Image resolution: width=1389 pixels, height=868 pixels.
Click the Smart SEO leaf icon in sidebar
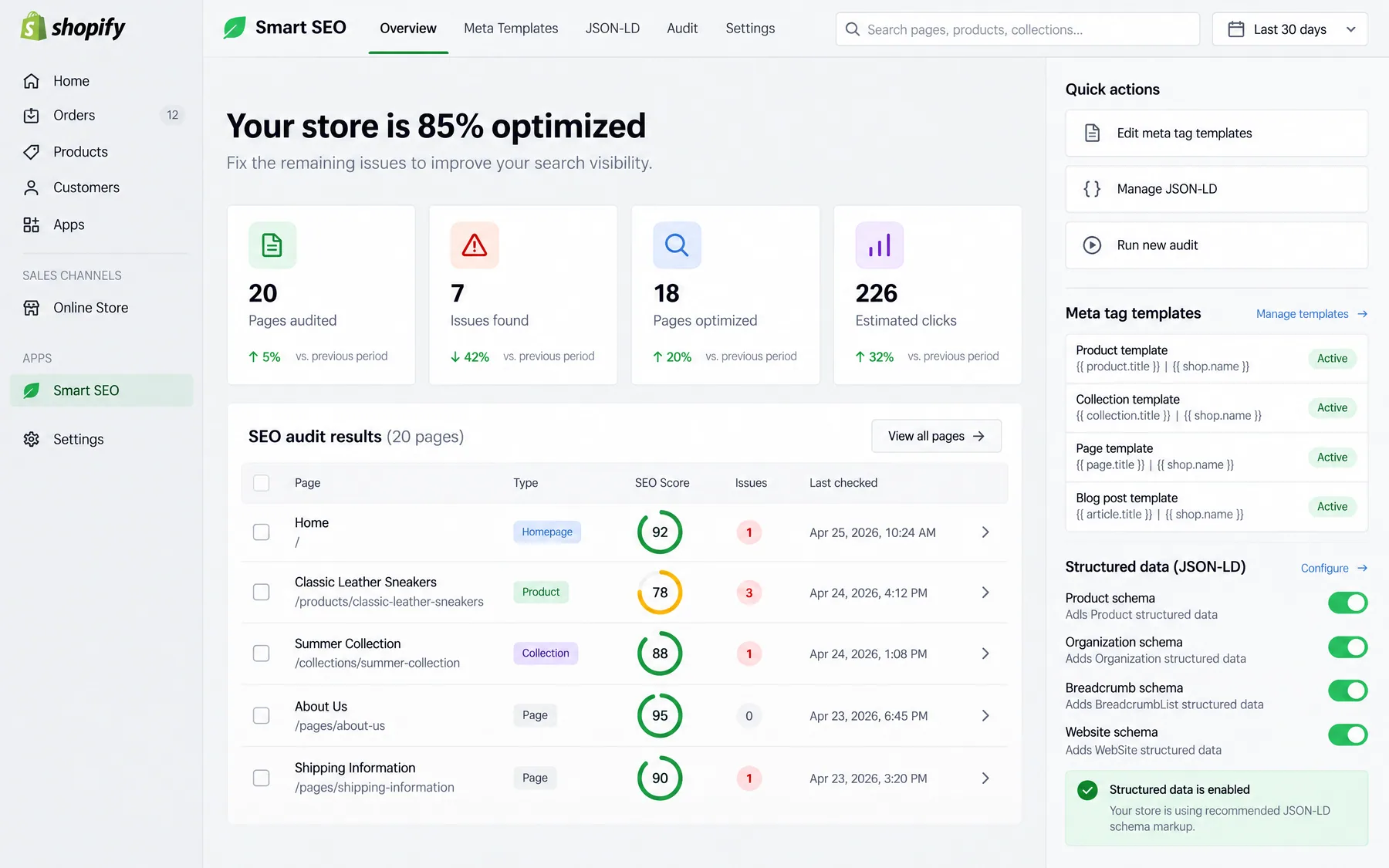pyautogui.click(x=31, y=390)
